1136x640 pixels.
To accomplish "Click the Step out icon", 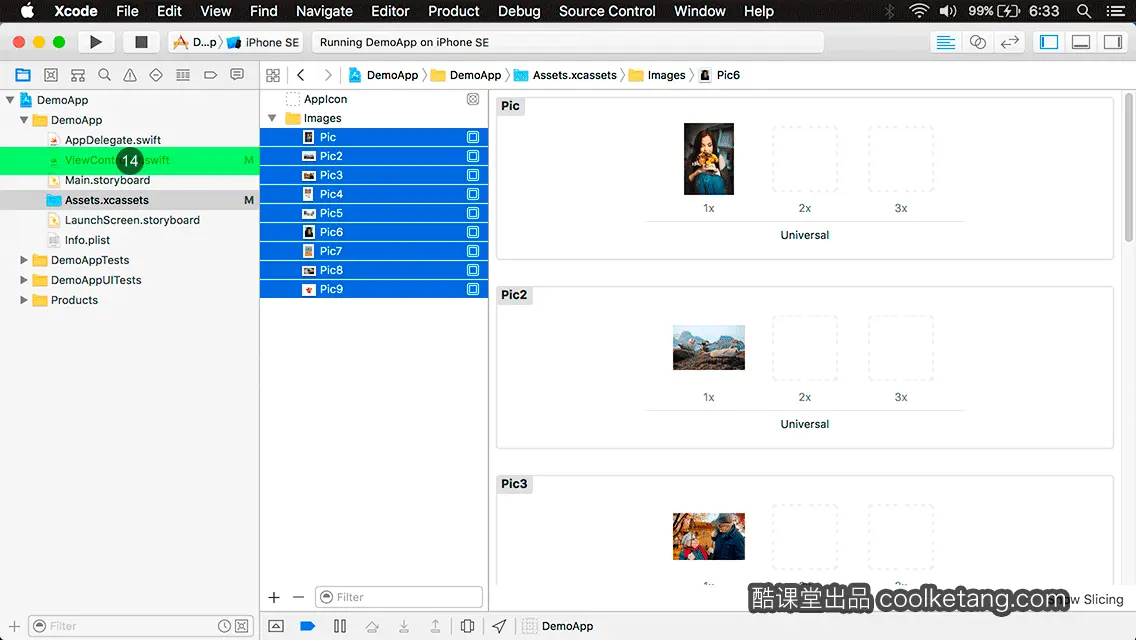I will (x=435, y=626).
